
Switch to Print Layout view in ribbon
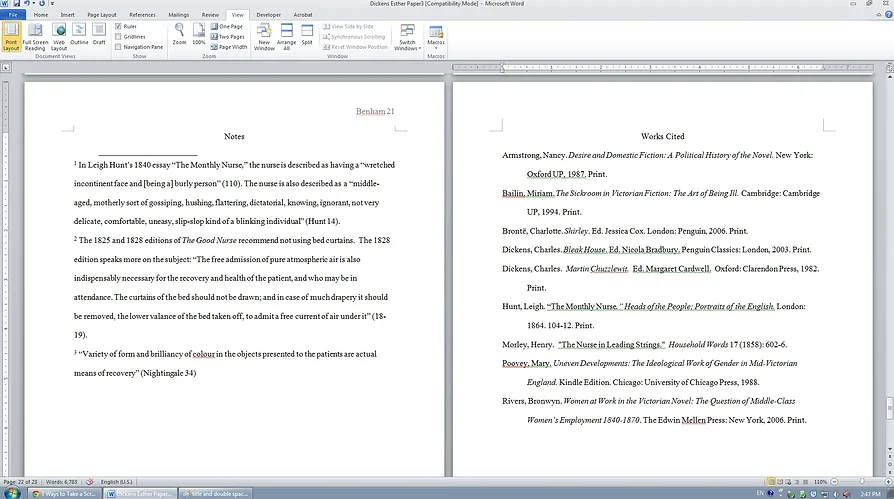11,36
